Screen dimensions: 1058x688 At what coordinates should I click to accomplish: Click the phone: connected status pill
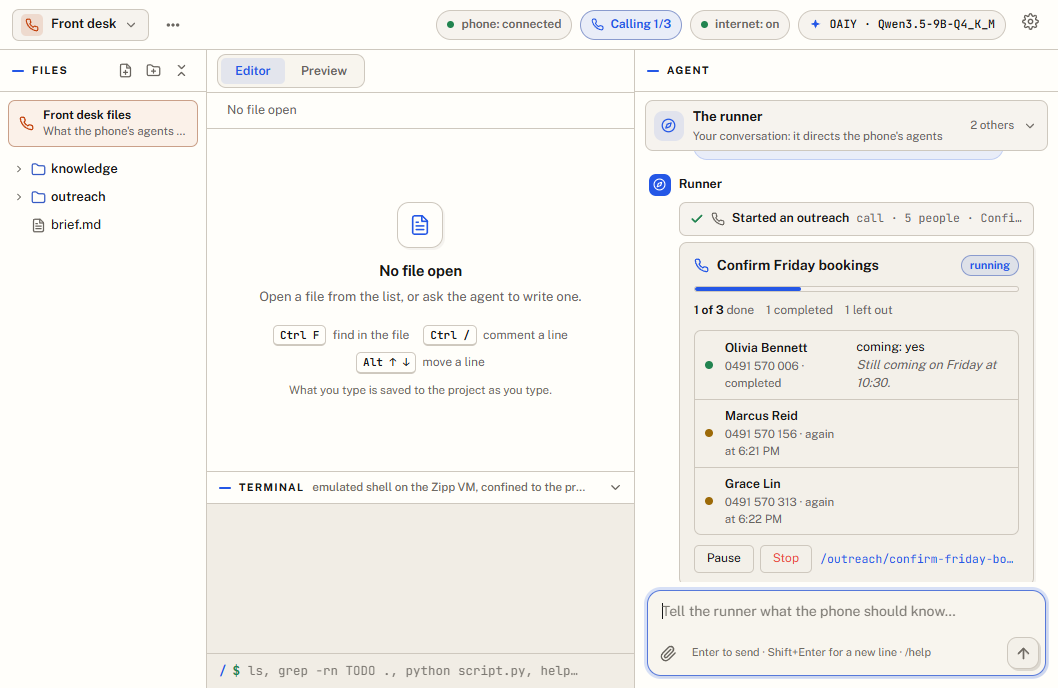(x=504, y=24)
